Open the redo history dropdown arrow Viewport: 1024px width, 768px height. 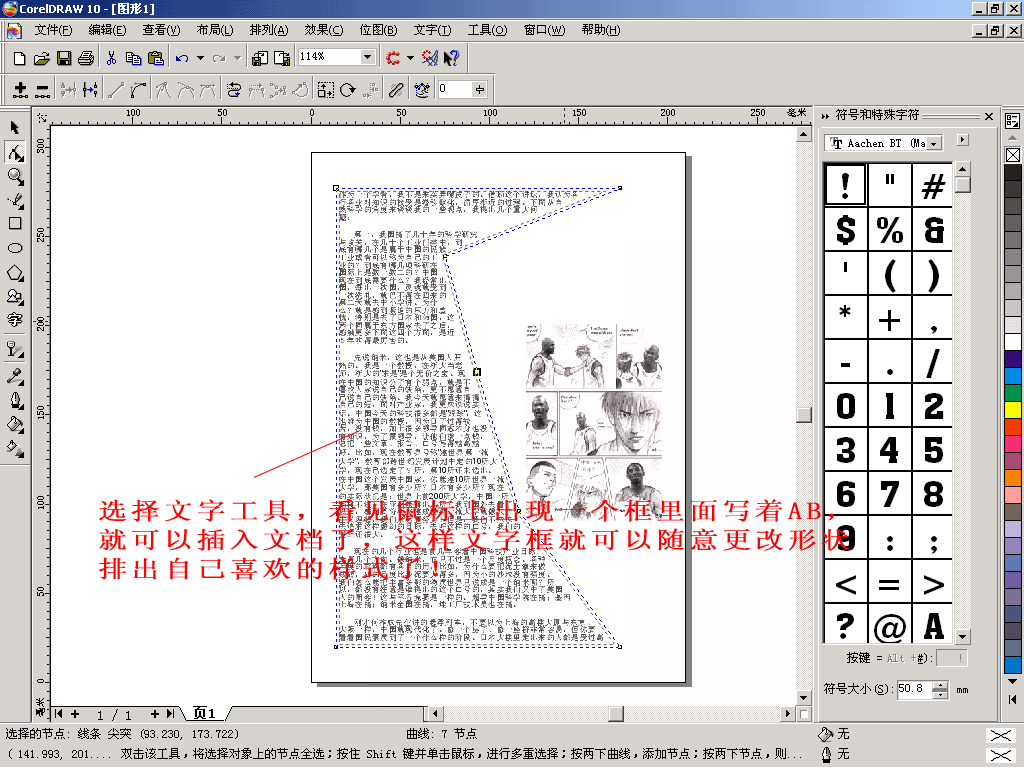click(238, 58)
